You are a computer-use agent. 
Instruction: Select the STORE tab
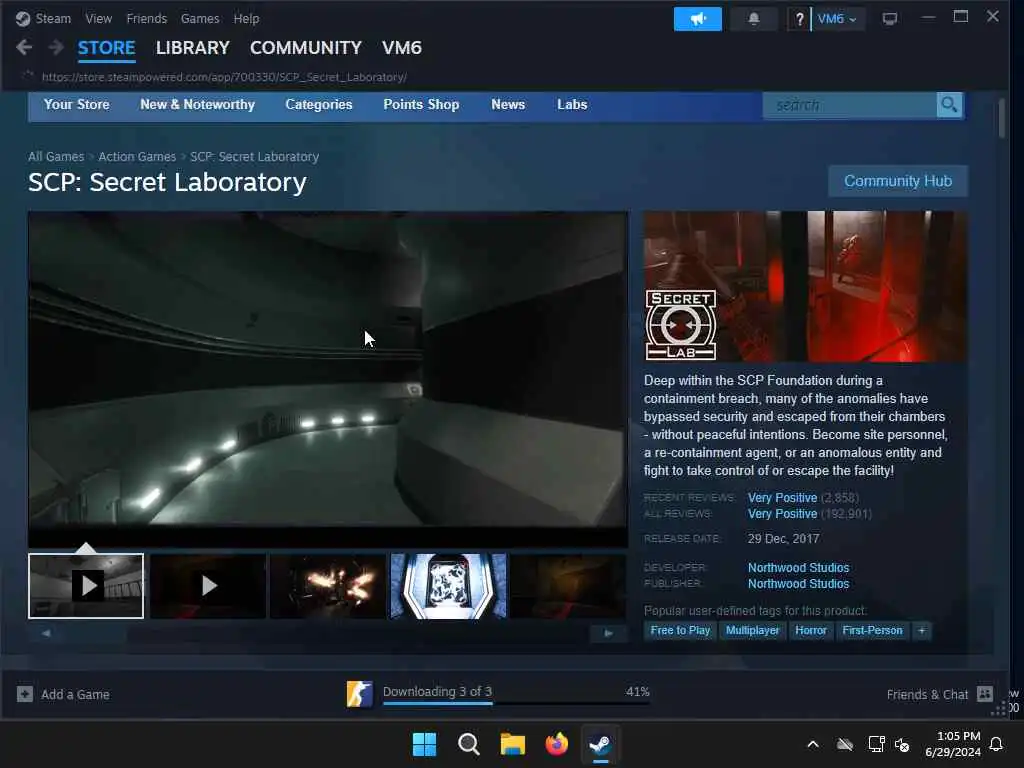(106, 48)
